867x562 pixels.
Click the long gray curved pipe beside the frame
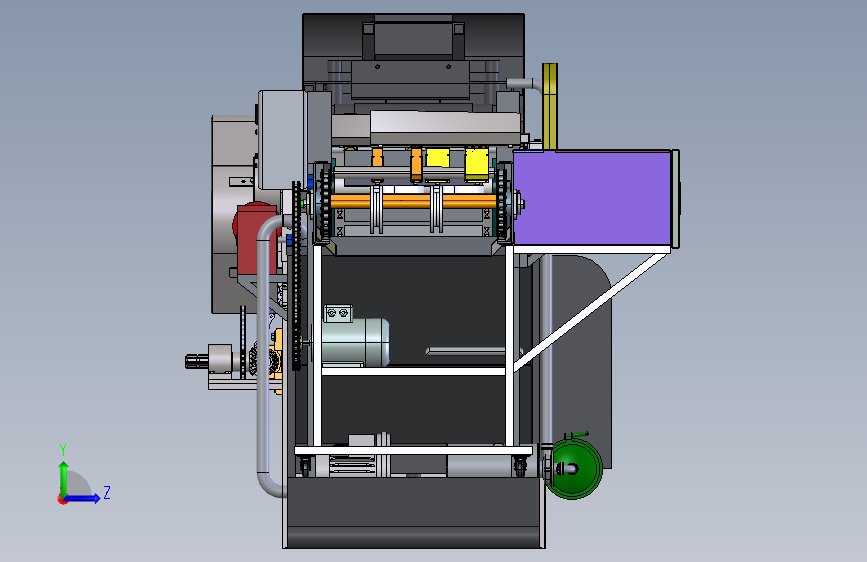click(264, 354)
